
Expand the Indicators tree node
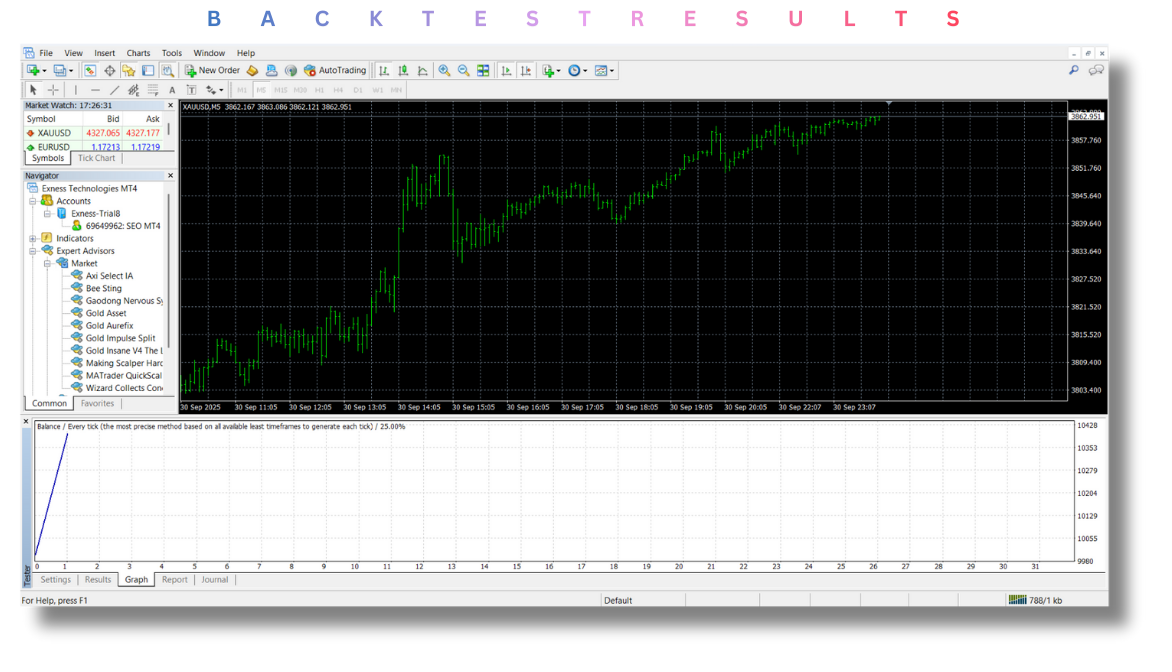[x=33, y=239]
